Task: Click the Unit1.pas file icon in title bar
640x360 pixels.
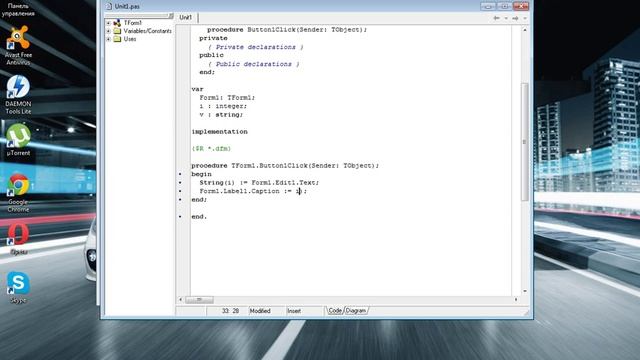Action: click(x=109, y=6)
